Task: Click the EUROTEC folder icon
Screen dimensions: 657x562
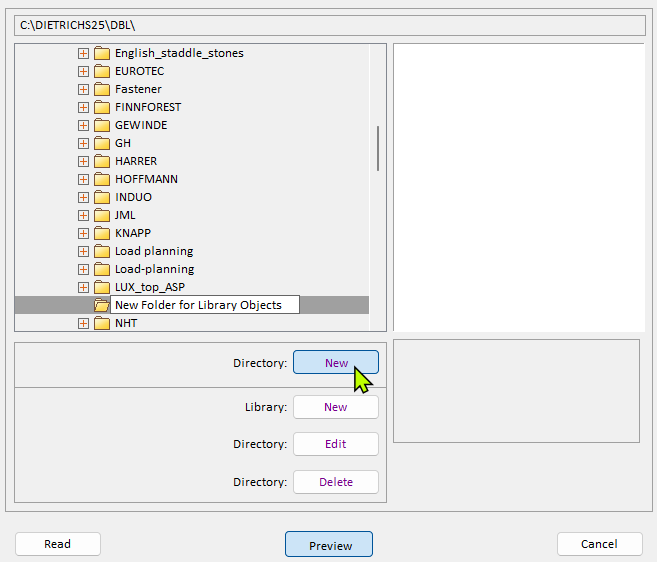Action: point(101,71)
